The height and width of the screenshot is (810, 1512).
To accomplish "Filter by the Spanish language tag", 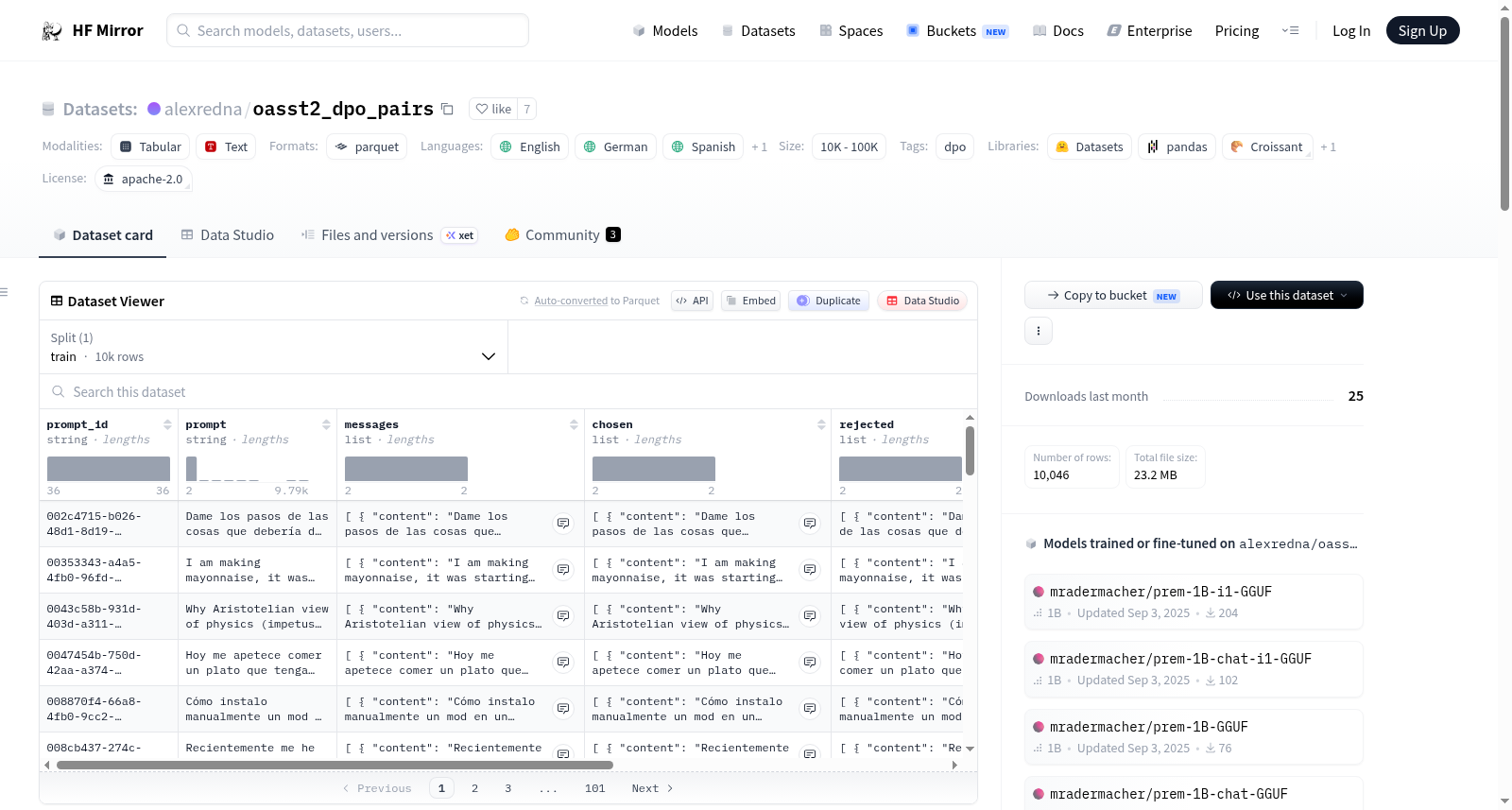I will (703, 146).
